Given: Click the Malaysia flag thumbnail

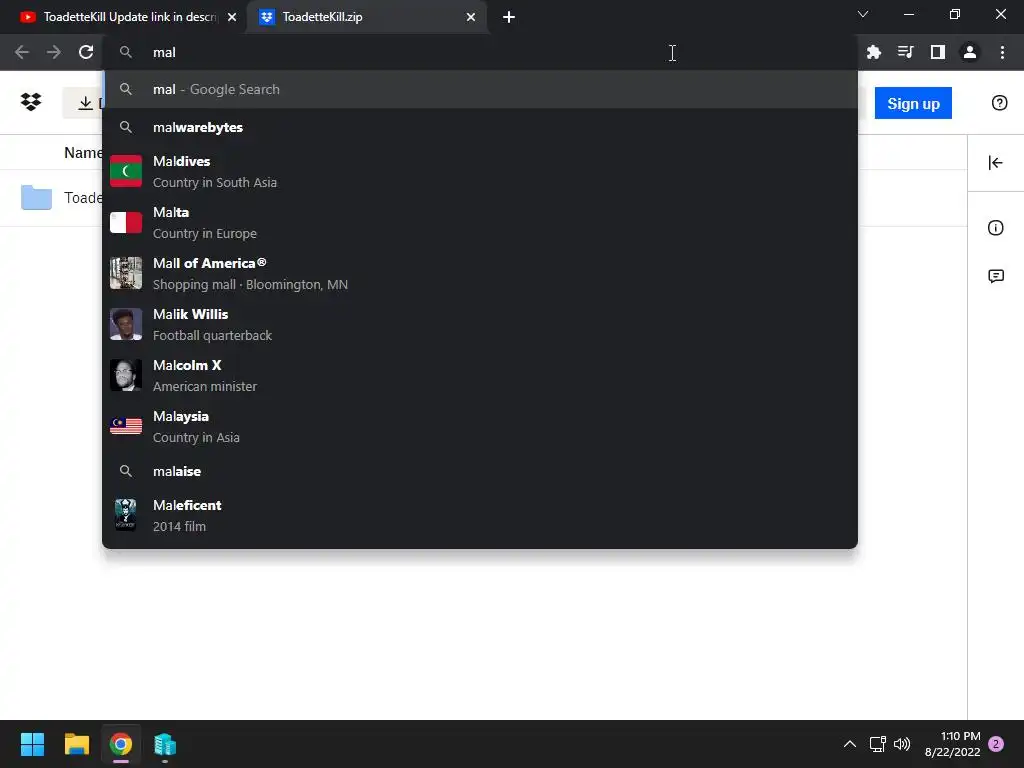Looking at the screenshot, I should (125, 426).
